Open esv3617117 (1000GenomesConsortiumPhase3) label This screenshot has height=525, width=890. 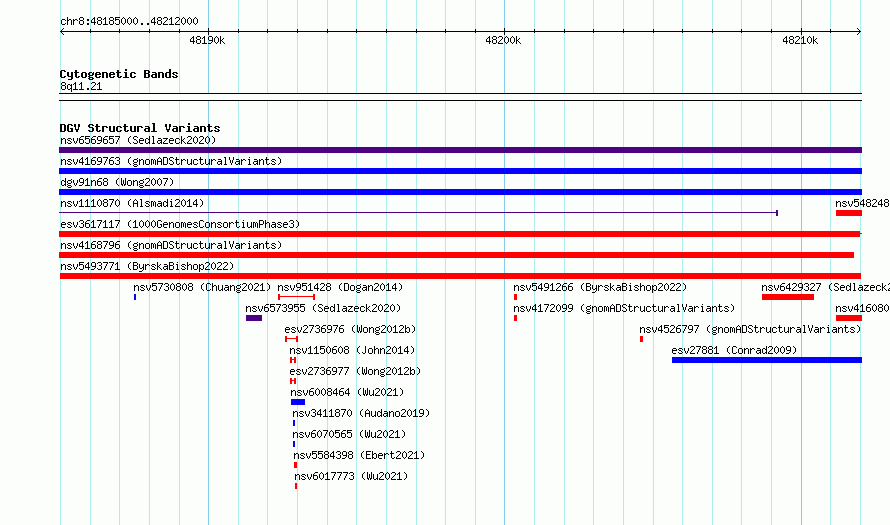(180, 224)
